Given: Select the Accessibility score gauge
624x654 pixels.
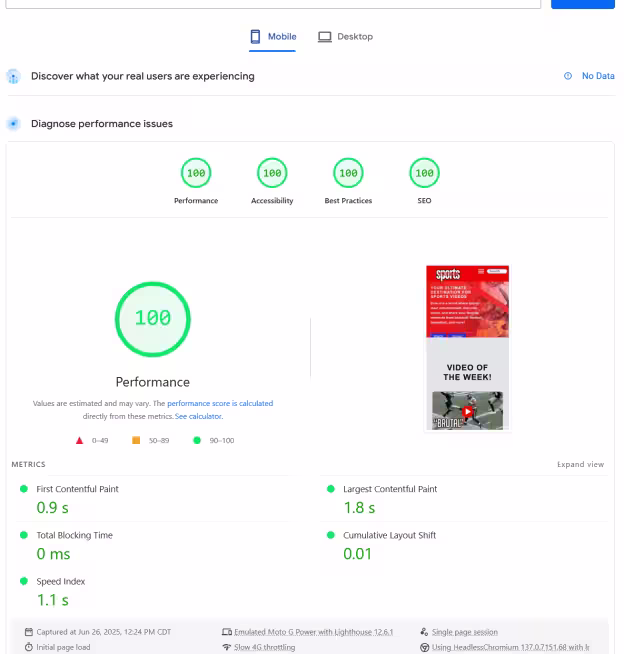Looking at the screenshot, I should [x=272, y=173].
